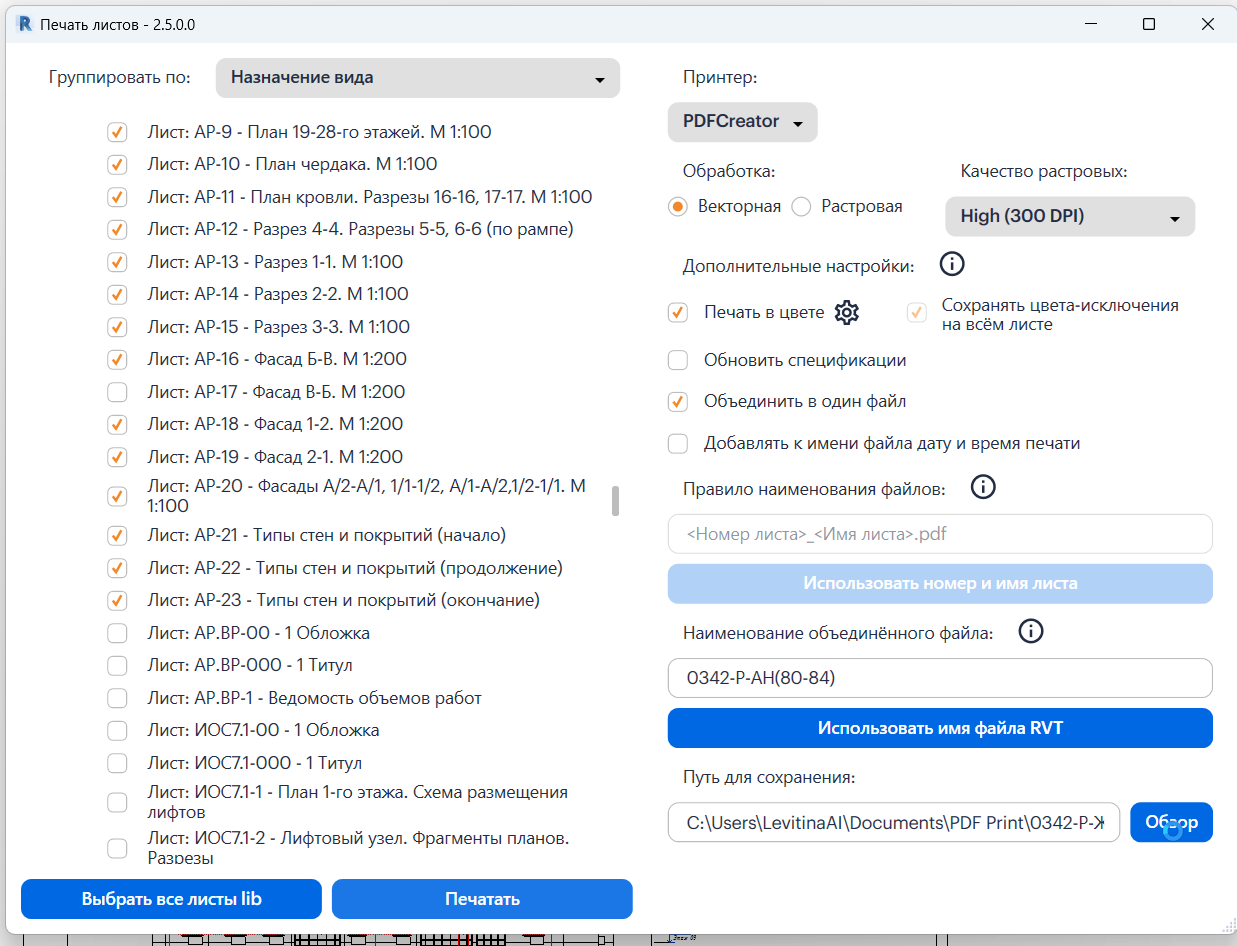Click text Лист: АР.ВР-000 - 1 Титул
The image size is (1237, 946).
click(x=250, y=665)
